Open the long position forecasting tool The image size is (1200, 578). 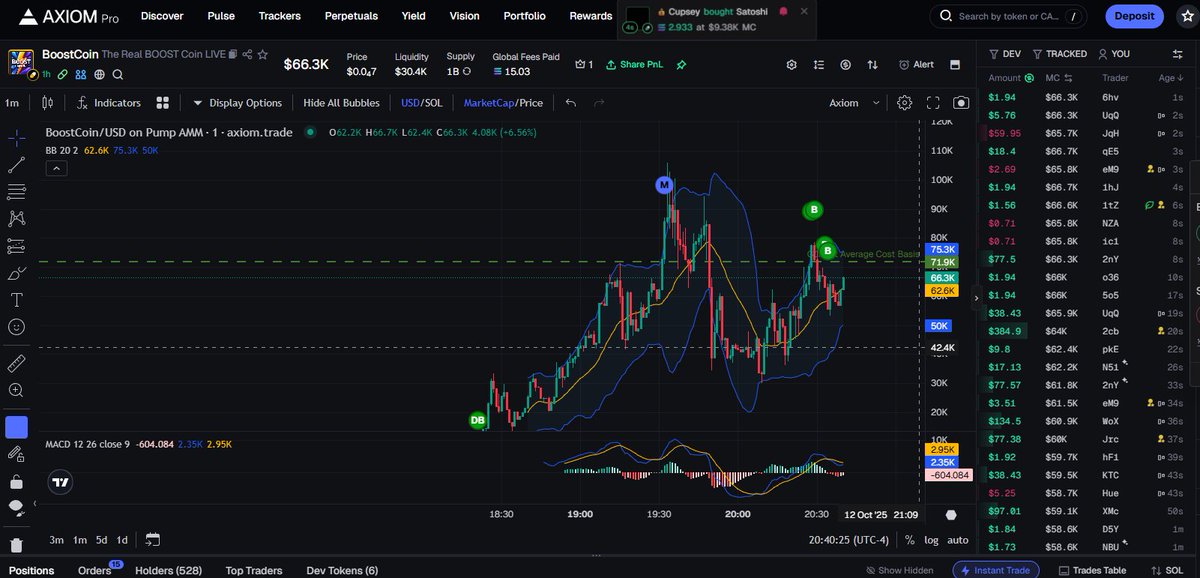tap(16, 246)
